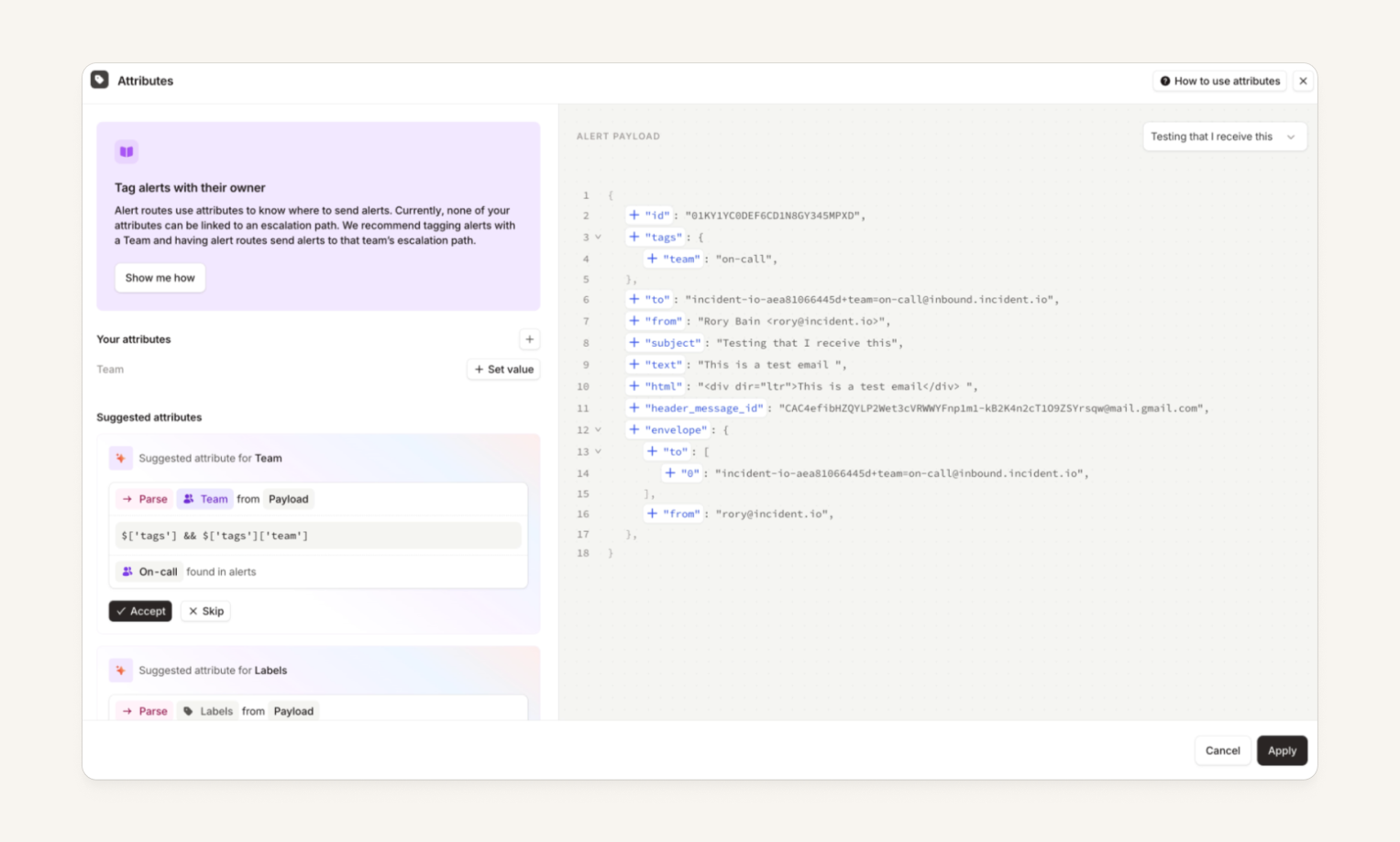1400x842 pixels.
Task: Click the $['tags'] expression field
Action: pyautogui.click(x=318, y=536)
